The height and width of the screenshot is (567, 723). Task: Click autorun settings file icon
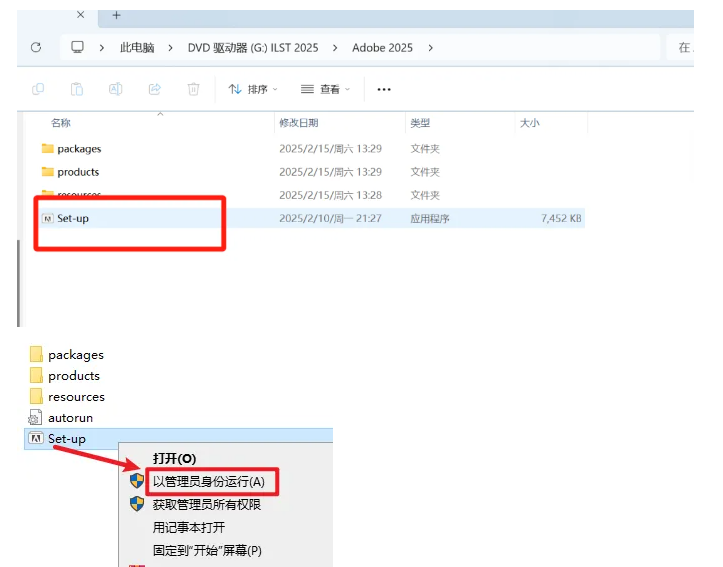click(x=36, y=418)
